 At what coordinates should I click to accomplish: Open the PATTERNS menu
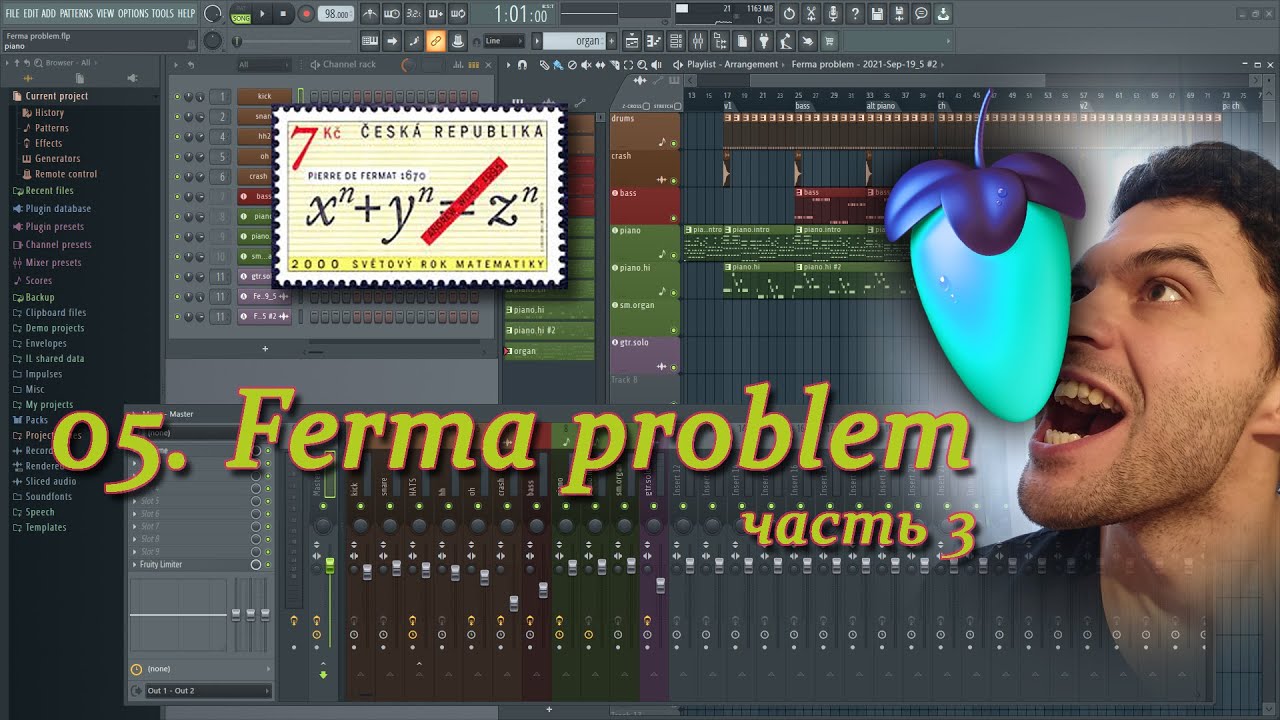pyautogui.click(x=76, y=13)
